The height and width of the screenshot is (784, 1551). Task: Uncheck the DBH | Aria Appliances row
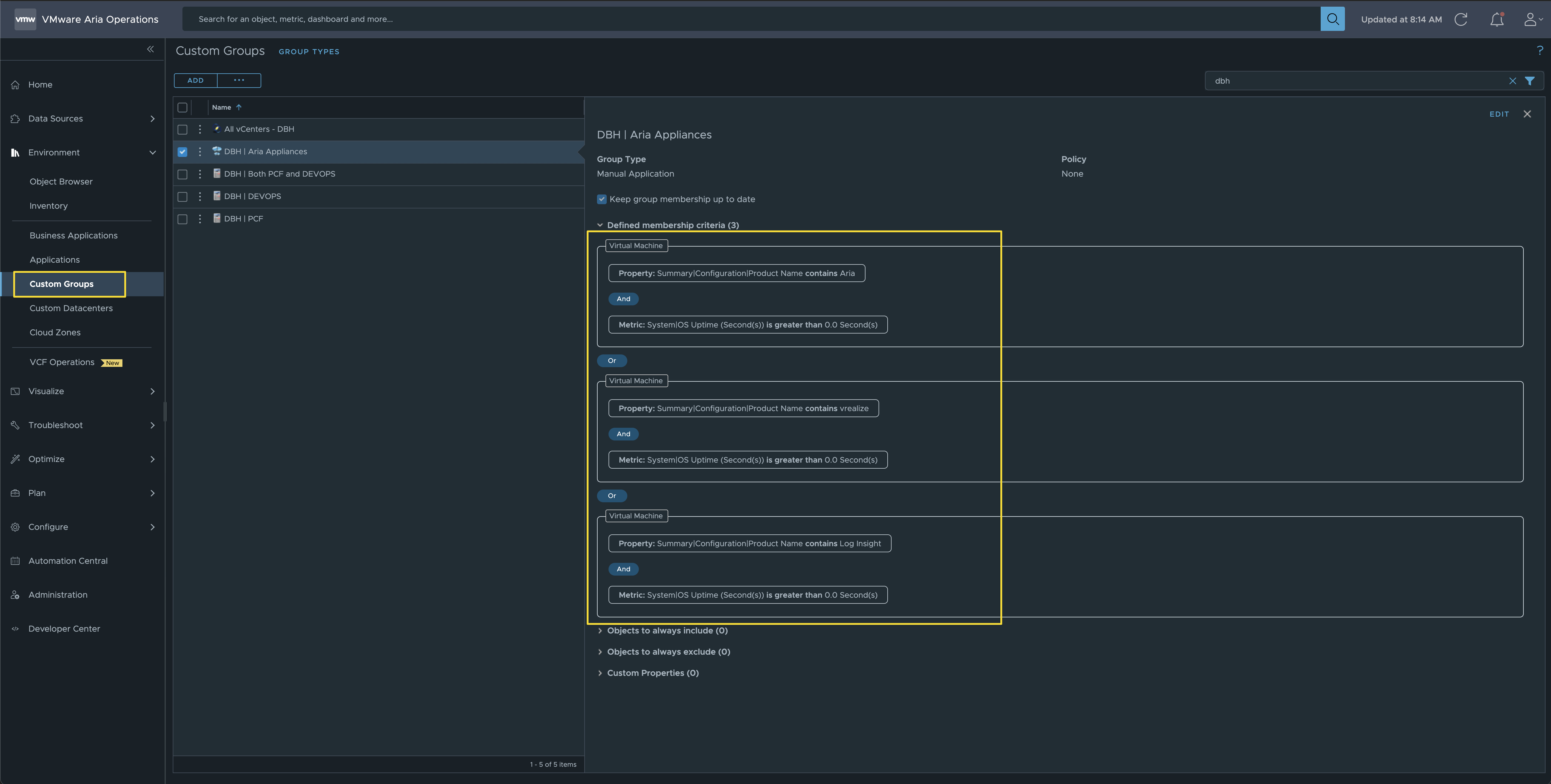click(x=182, y=152)
